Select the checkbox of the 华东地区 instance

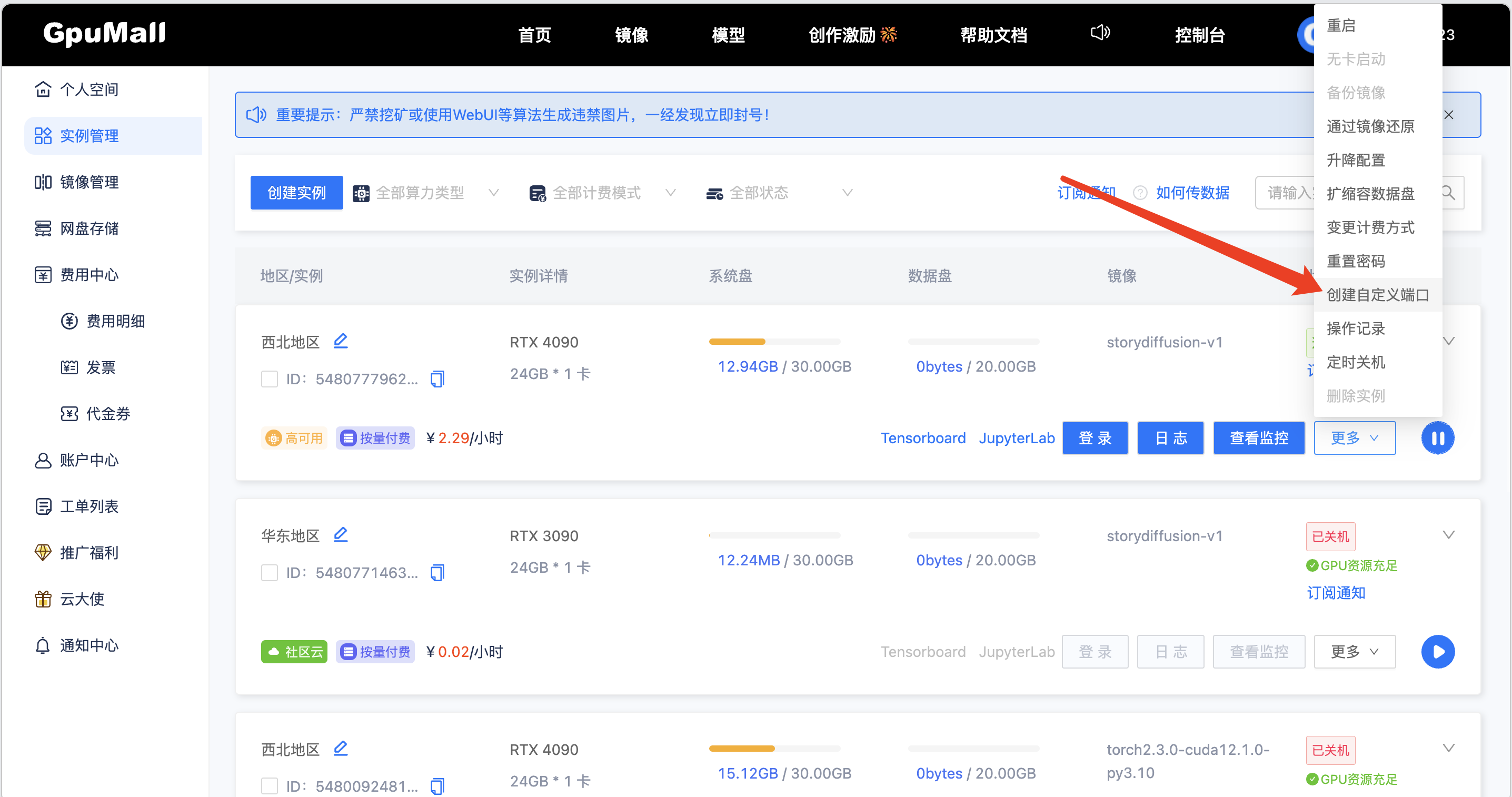(270, 572)
